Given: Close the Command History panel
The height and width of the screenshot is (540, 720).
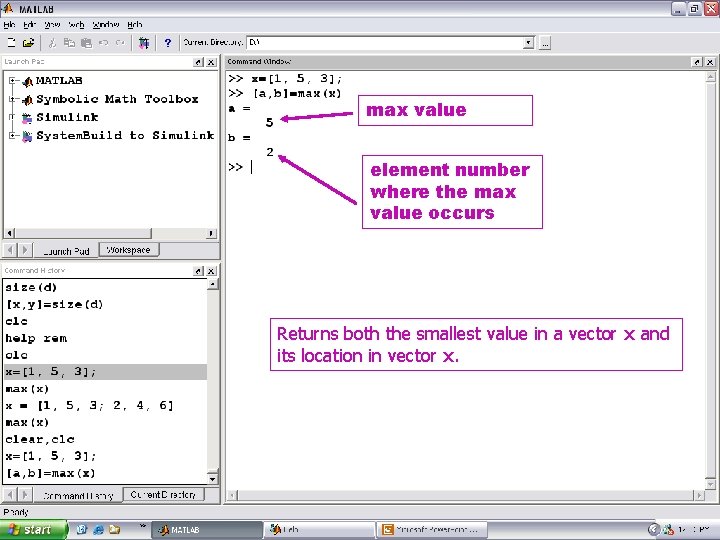Looking at the screenshot, I should 211,271.
